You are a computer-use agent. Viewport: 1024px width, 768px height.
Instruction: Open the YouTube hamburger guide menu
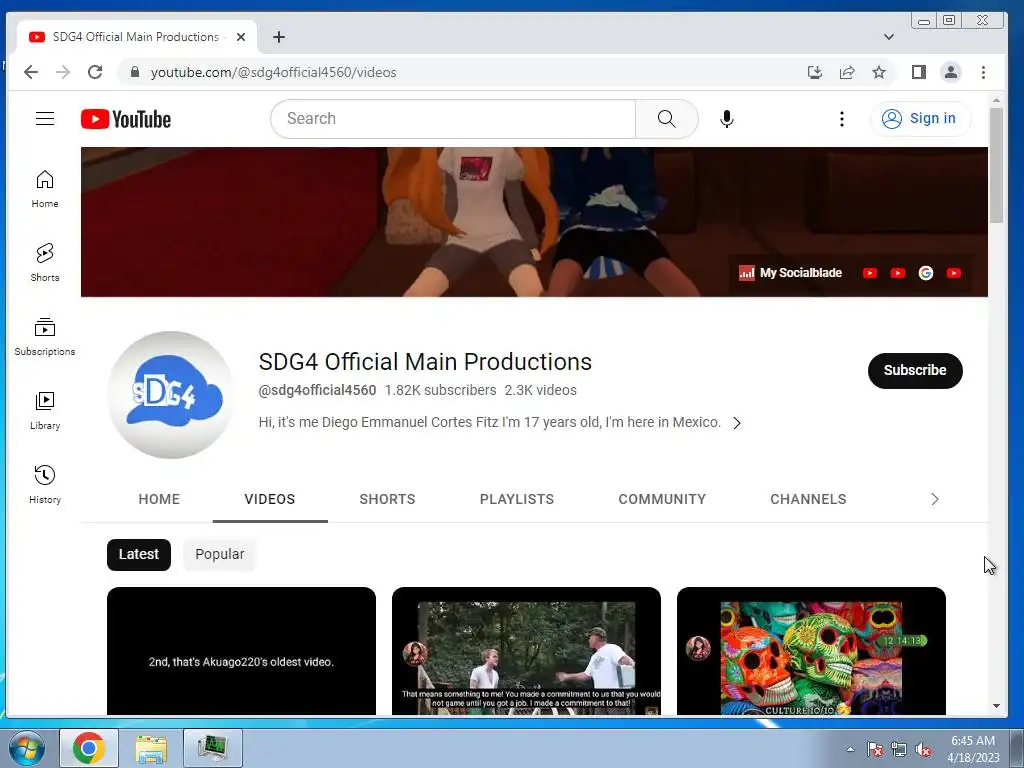point(44,118)
